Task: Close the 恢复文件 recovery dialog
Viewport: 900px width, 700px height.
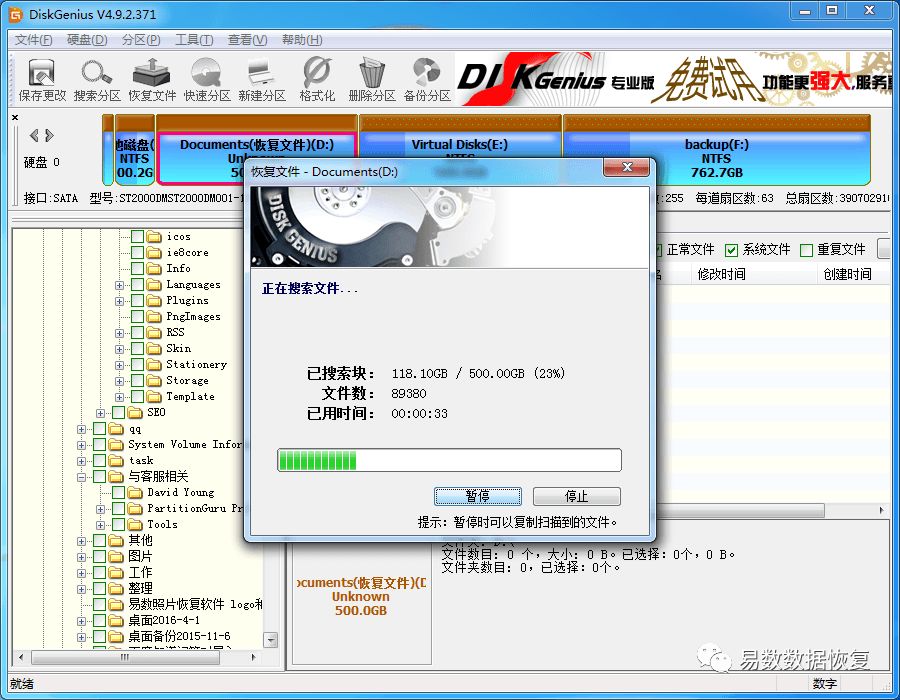Action: click(626, 168)
